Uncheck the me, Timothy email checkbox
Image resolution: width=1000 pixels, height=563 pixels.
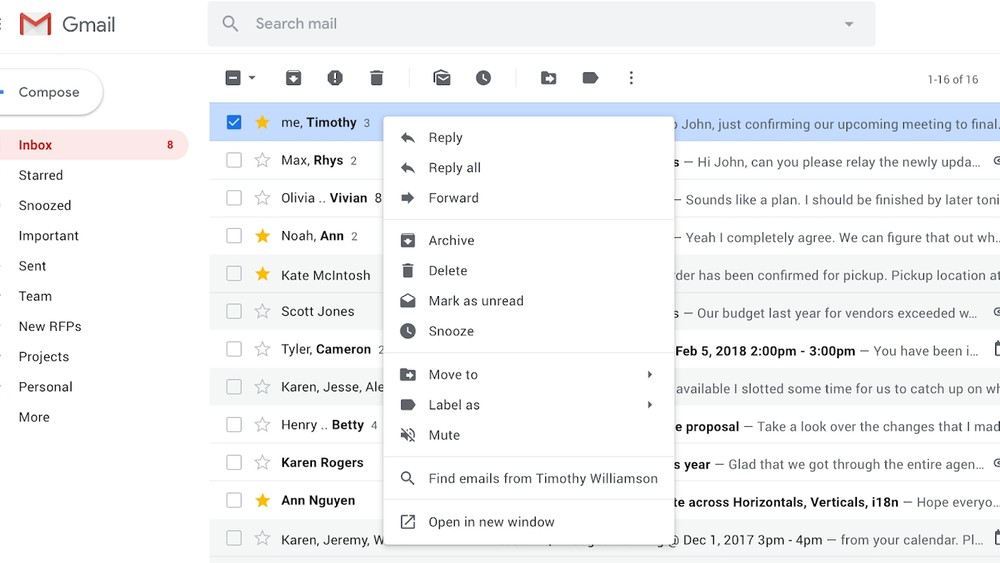pyautogui.click(x=234, y=122)
